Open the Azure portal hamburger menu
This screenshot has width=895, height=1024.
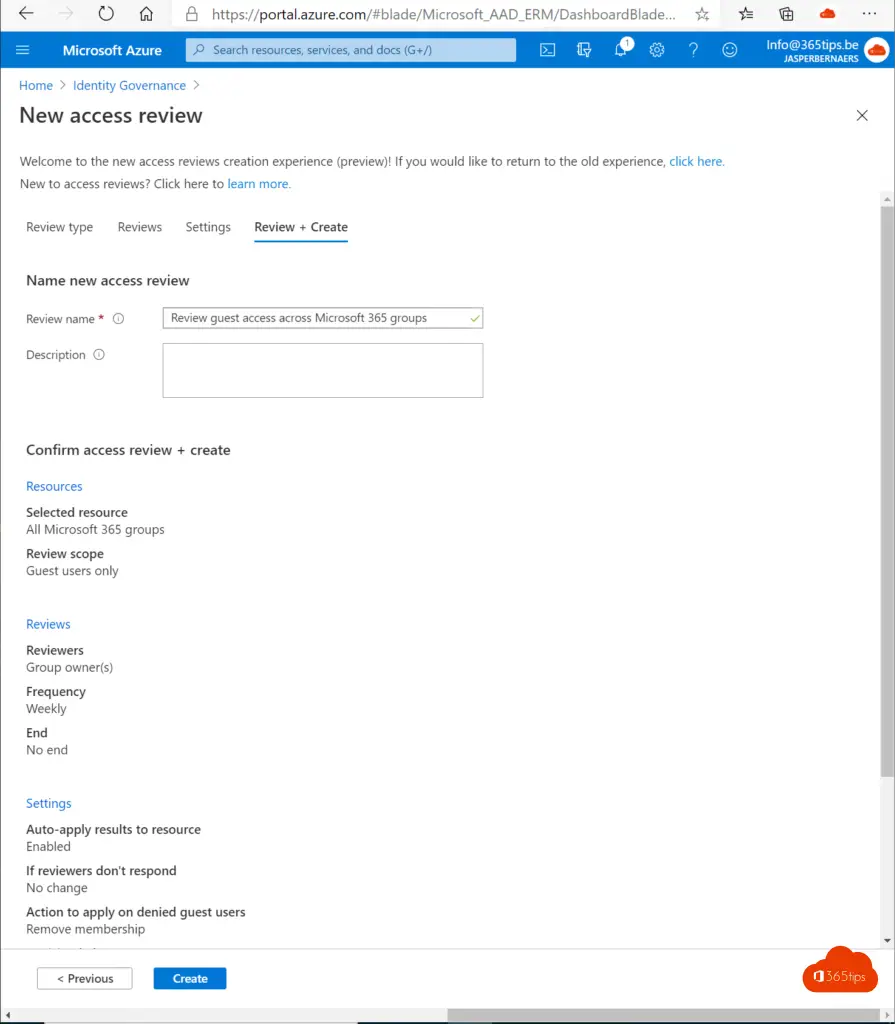(23, 50)
